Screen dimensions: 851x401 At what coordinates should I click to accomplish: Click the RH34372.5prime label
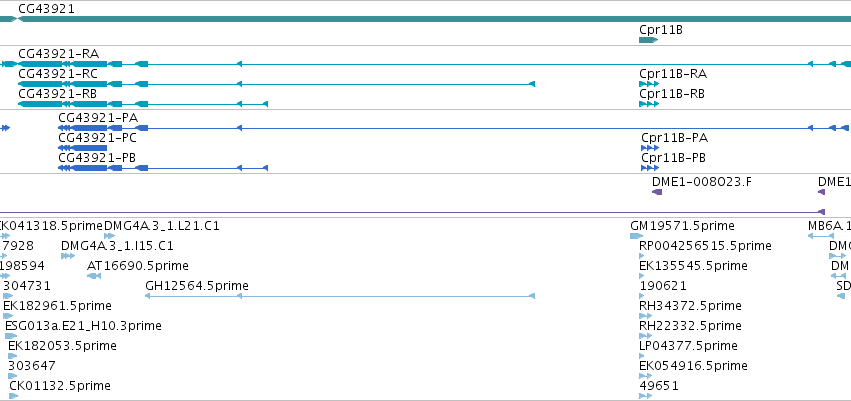point(690,305)
